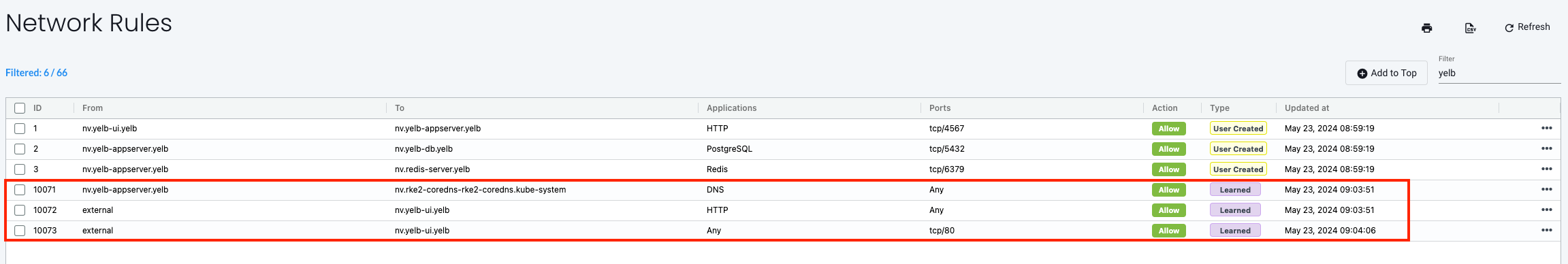Click the tcp/80 port cell
The height and width of the screenshot is (264, 1568).
click(x=942, y=230)
